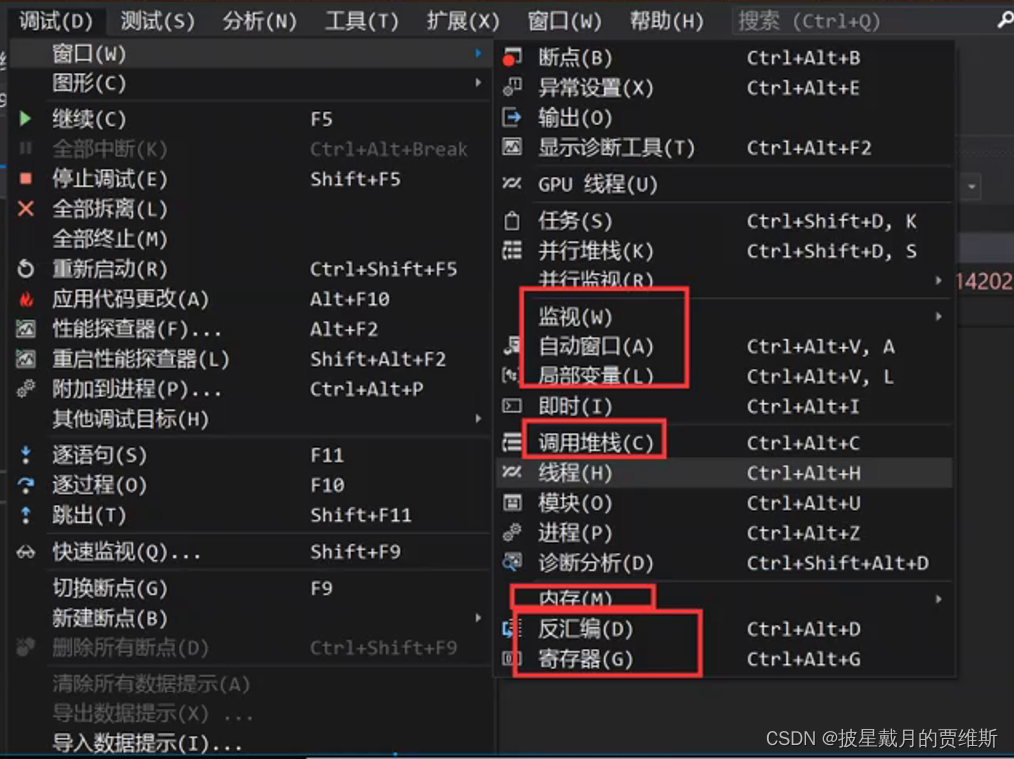Open the 调试(D) menu
This screenshot has height=759, width=1014.
[x=56, y=21]
